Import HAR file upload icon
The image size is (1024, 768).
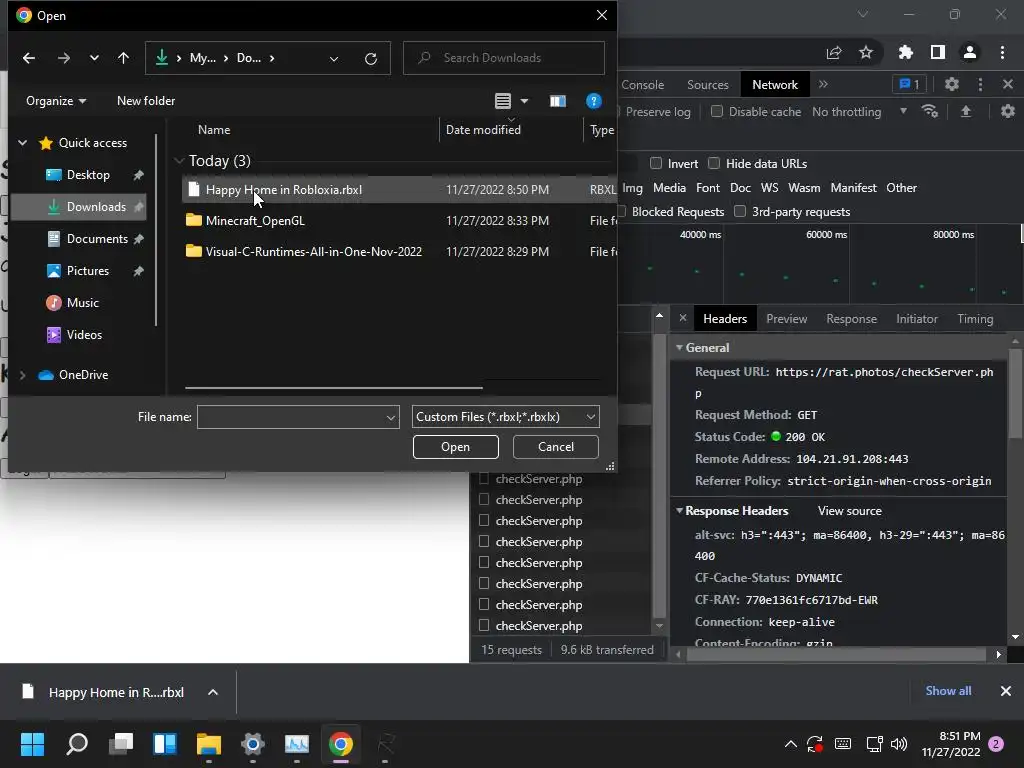pos(966,112)
